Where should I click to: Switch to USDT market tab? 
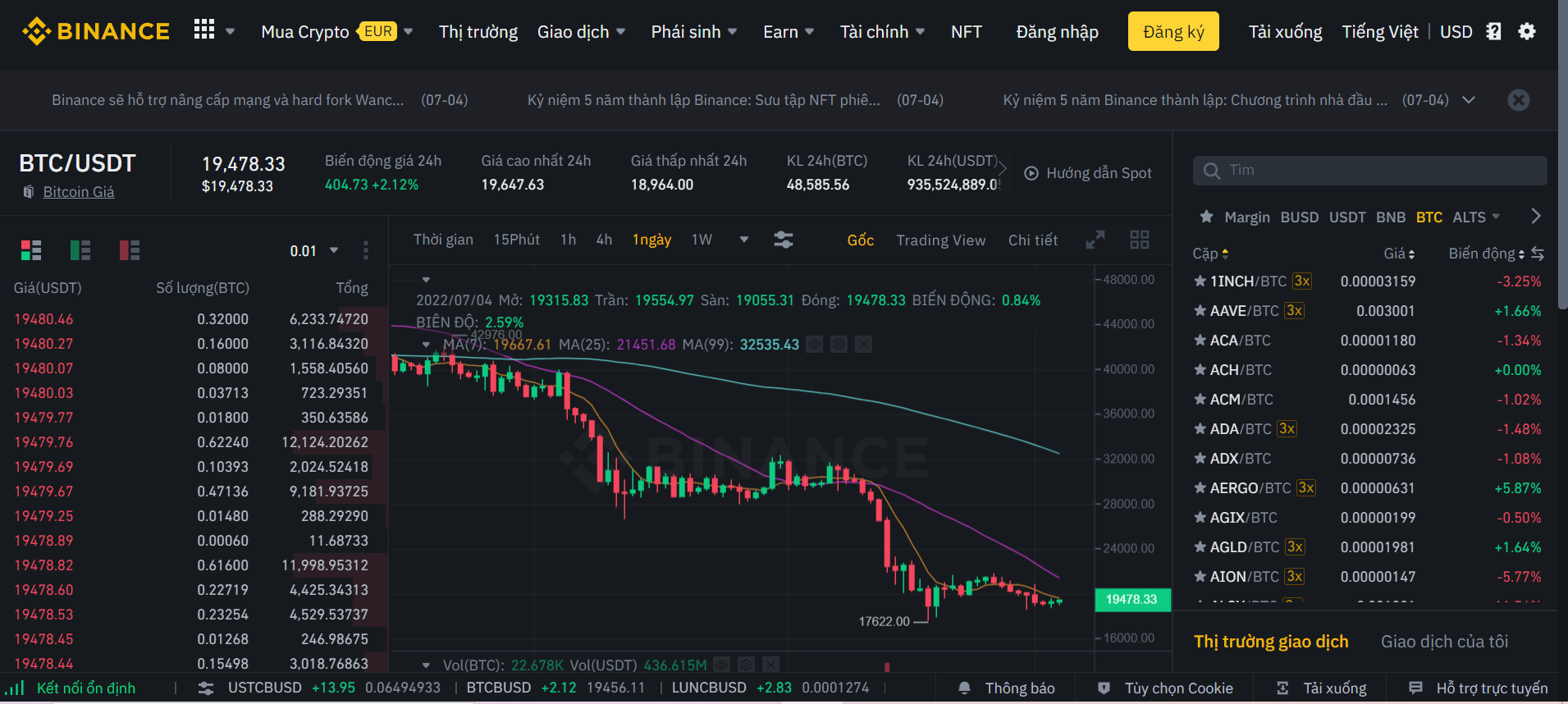tap(1347, 217)
